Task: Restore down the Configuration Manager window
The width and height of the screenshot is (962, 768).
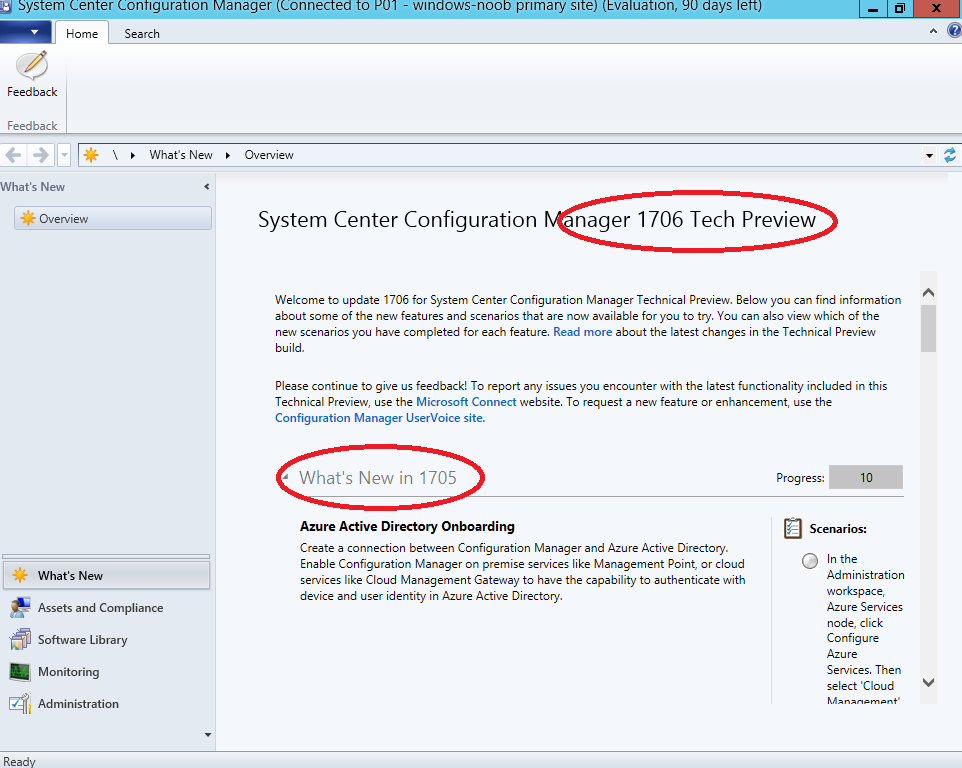Action: coord(900,9)
